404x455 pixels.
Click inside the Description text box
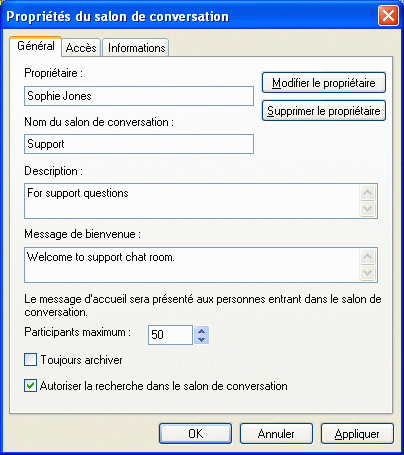(x=192, y=201)
